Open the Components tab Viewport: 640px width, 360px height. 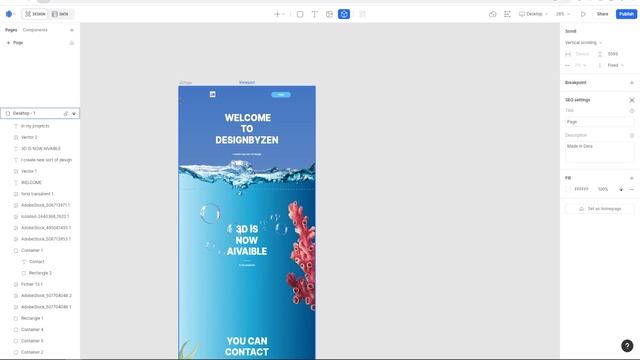35,30
